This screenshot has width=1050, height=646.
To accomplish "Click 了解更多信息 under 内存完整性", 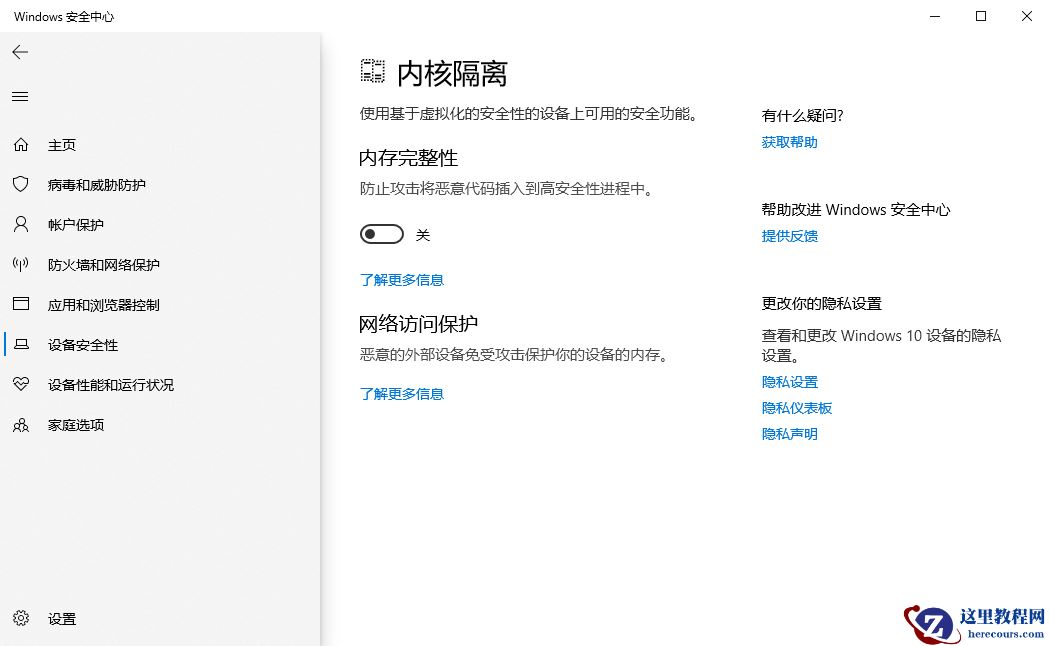I will click(402, 279).
